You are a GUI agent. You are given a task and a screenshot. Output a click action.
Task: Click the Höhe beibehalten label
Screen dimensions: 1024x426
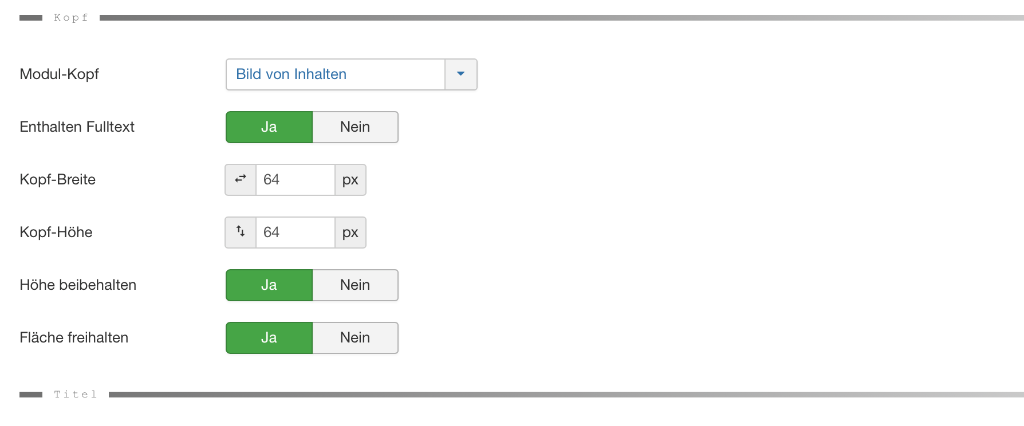click(x=78, y=285)
